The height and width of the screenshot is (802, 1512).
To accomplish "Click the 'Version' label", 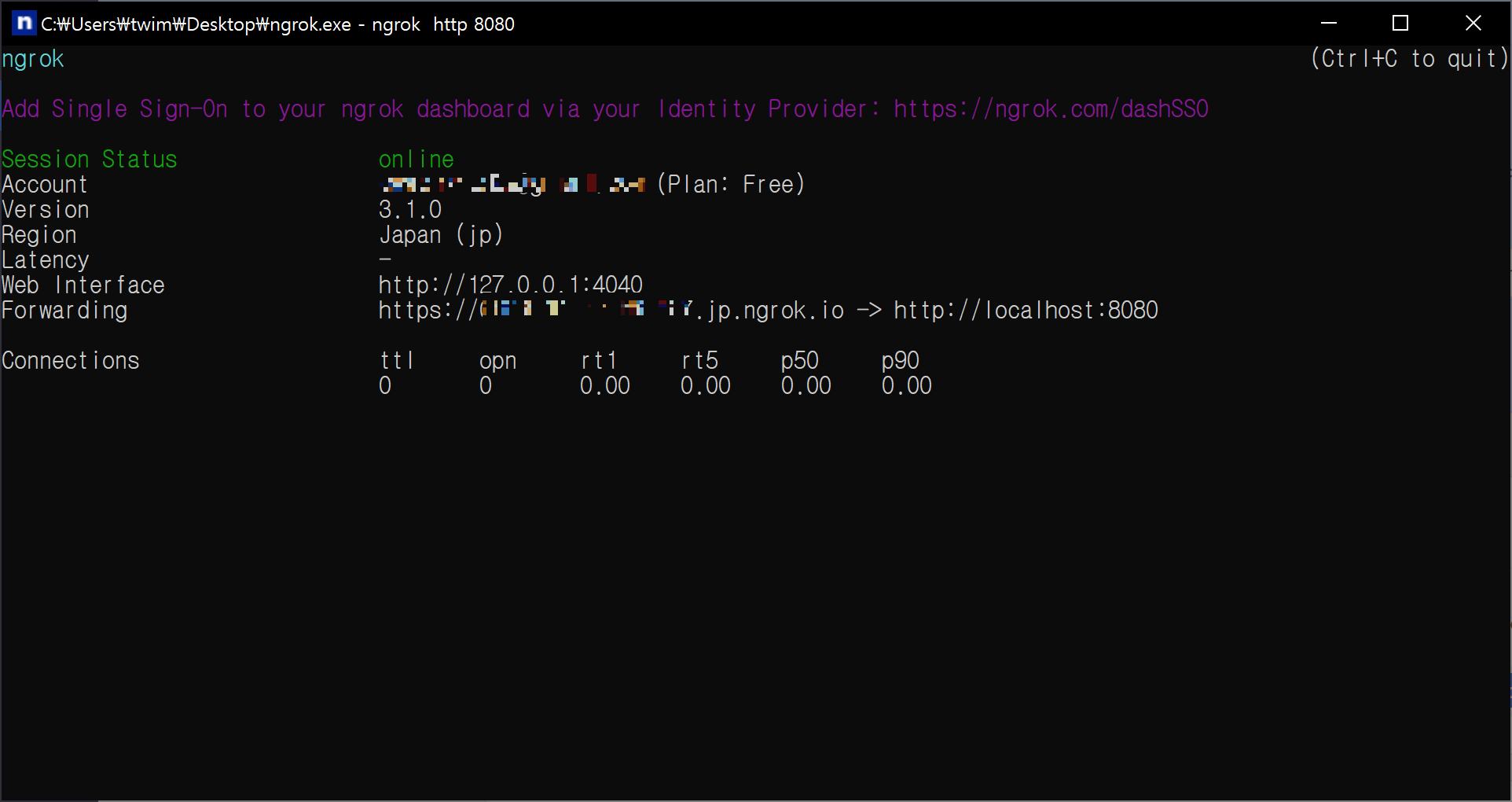I will coord(46,210).
